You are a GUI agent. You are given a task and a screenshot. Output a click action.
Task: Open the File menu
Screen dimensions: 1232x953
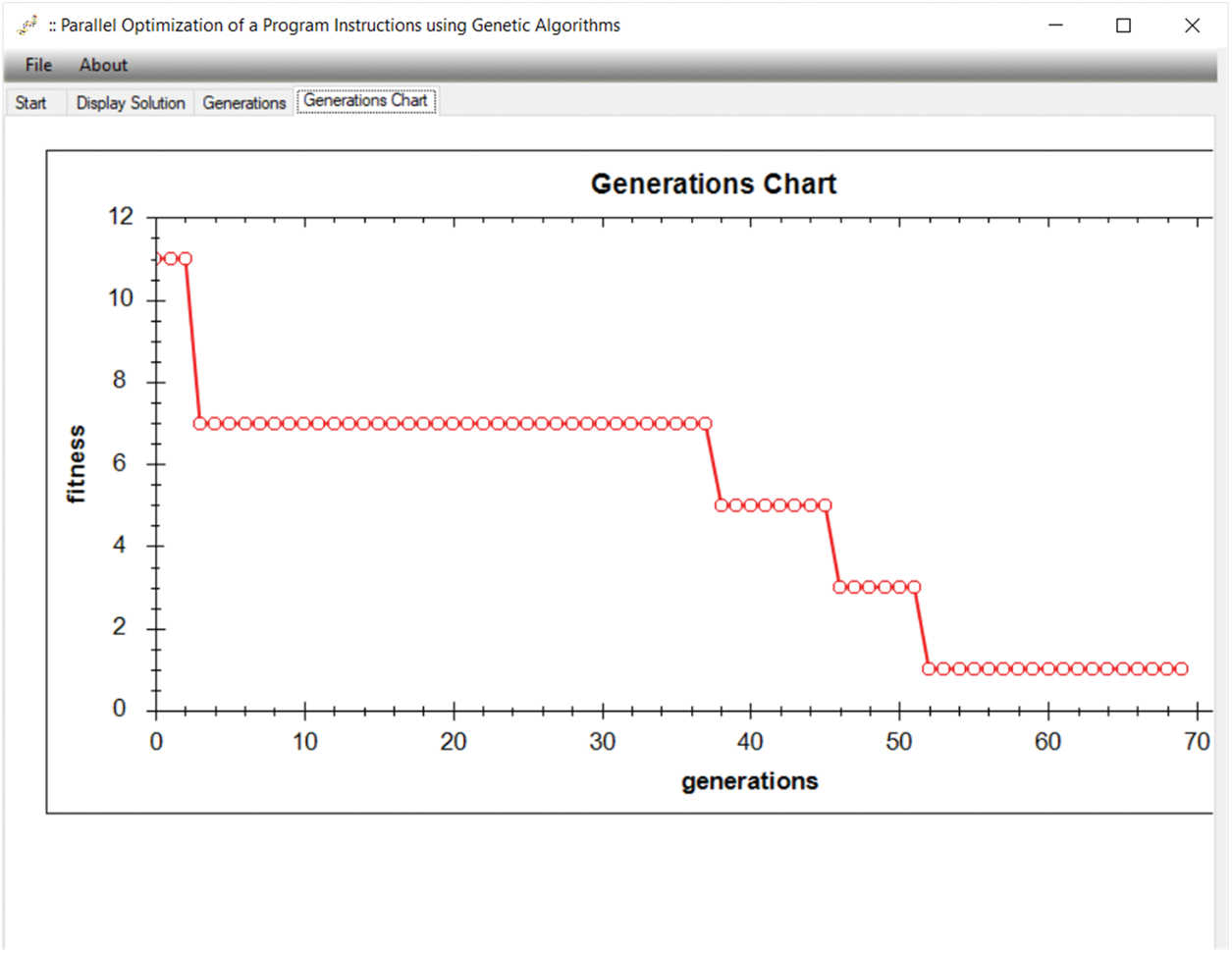pyautogui.click(x=38, y=65)
